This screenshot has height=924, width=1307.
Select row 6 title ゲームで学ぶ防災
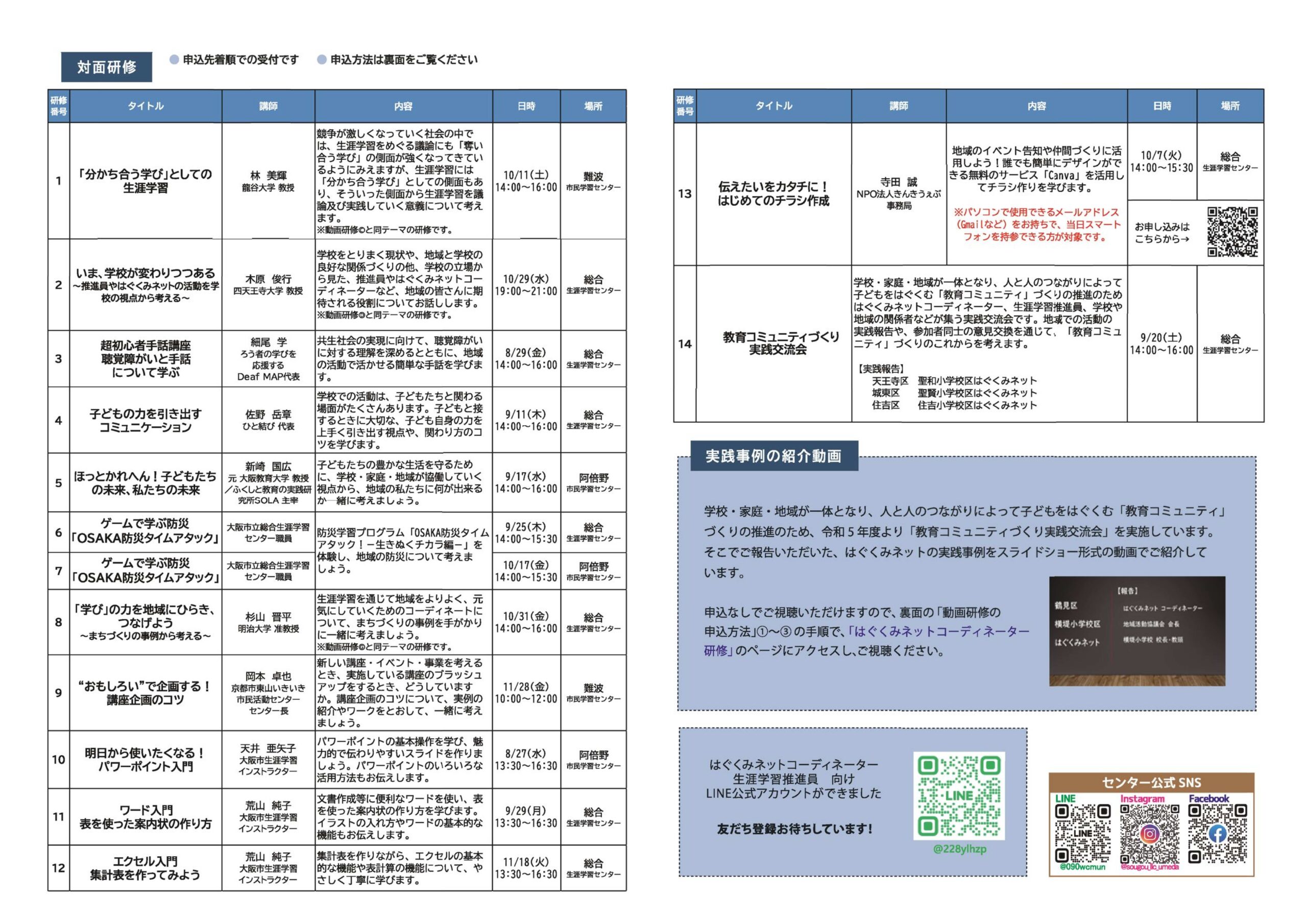146,531
